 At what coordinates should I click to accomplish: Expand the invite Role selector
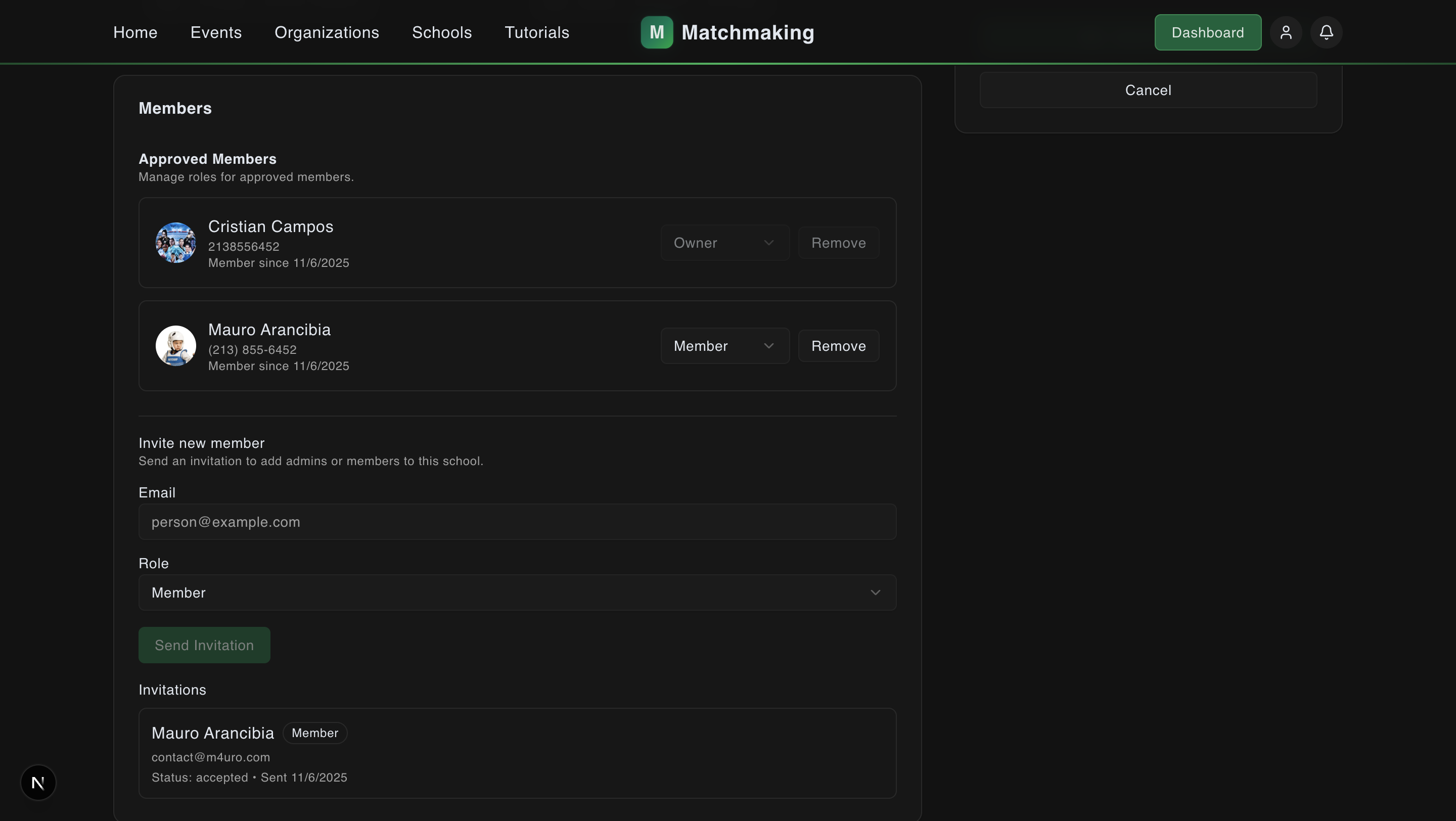517,592
